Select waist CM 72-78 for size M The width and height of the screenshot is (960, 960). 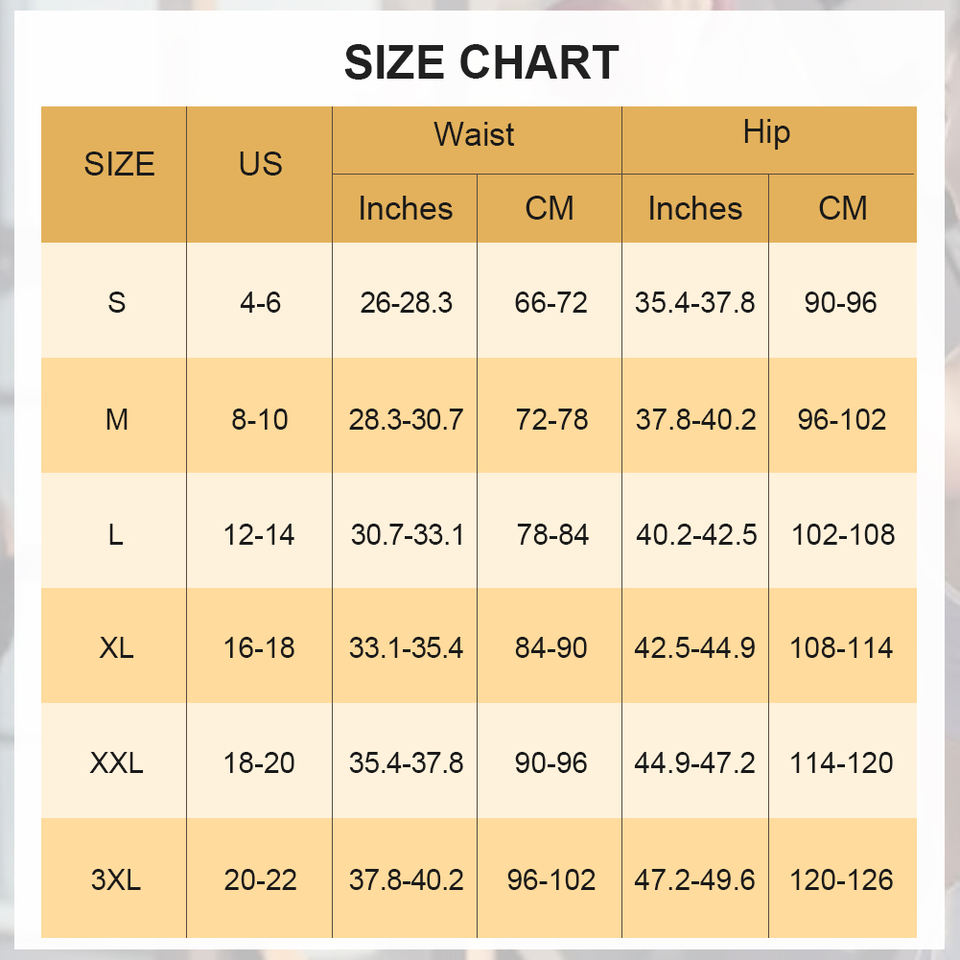click(551, 419)
